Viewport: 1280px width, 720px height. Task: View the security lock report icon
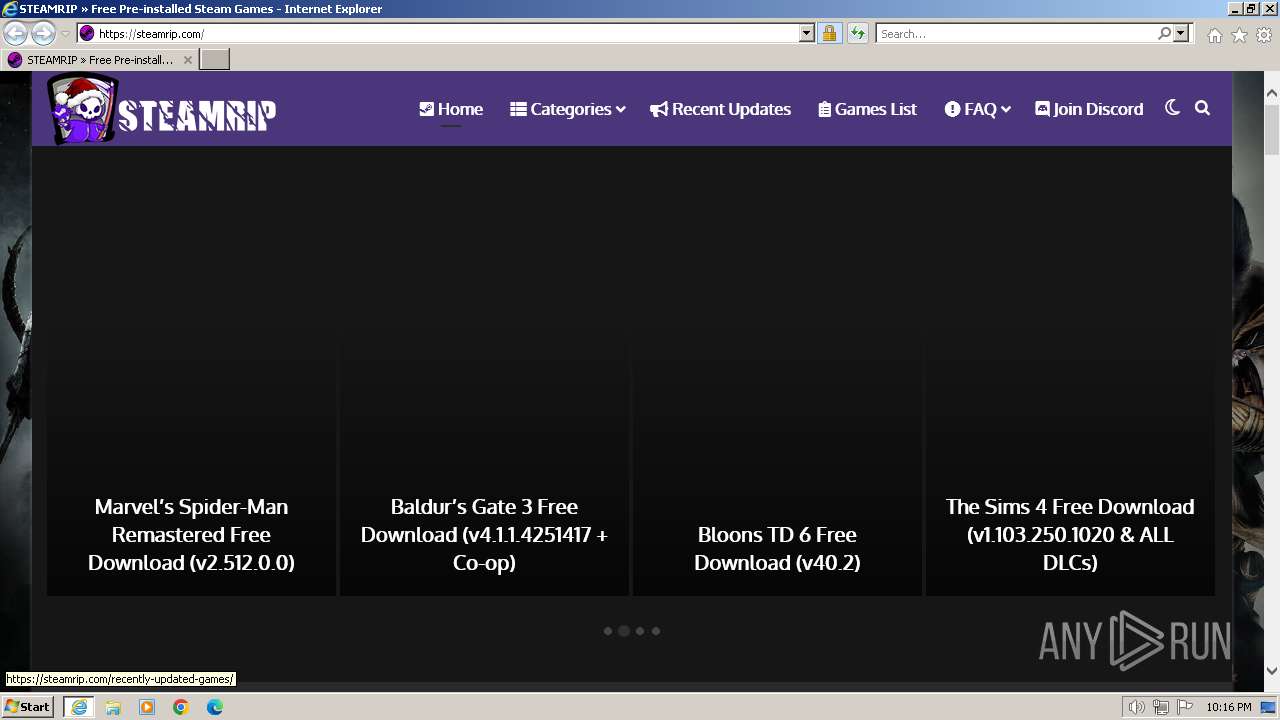[x=829, y=33]
